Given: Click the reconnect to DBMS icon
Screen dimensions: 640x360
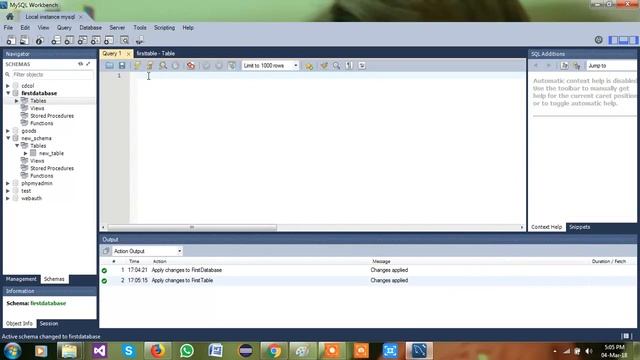Looking at the screenshot, I should [x=139, y=40].
